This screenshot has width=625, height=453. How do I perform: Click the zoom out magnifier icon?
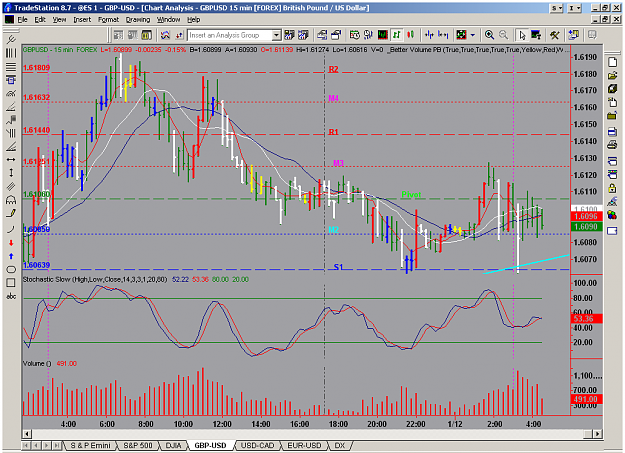[x=503, y=35]
